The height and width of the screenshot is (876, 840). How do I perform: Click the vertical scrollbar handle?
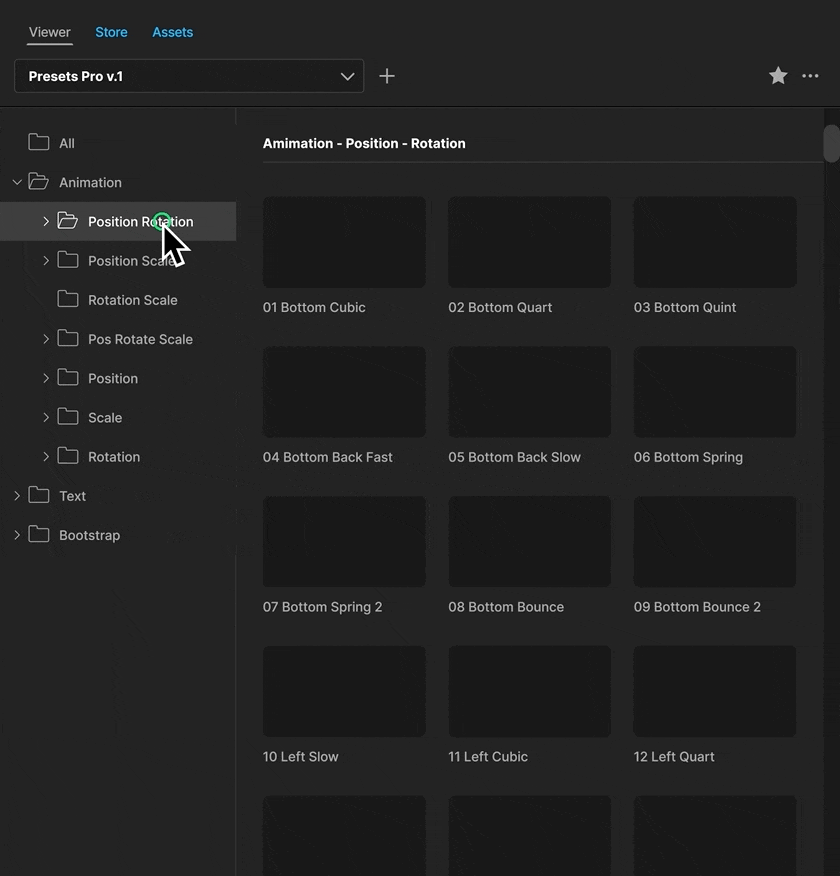831,142
